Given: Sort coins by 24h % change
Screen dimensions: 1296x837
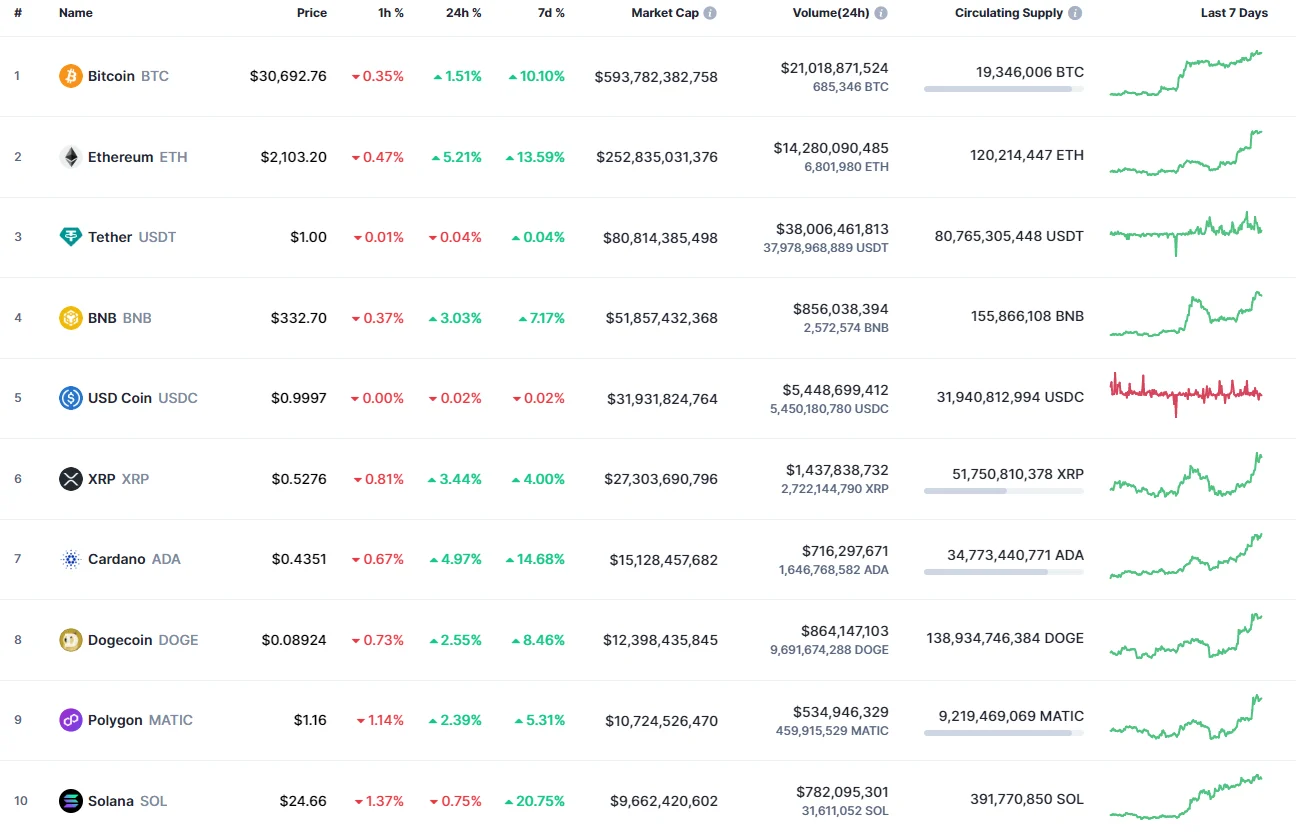Looking at the screenshot, I should pos(463,13).
